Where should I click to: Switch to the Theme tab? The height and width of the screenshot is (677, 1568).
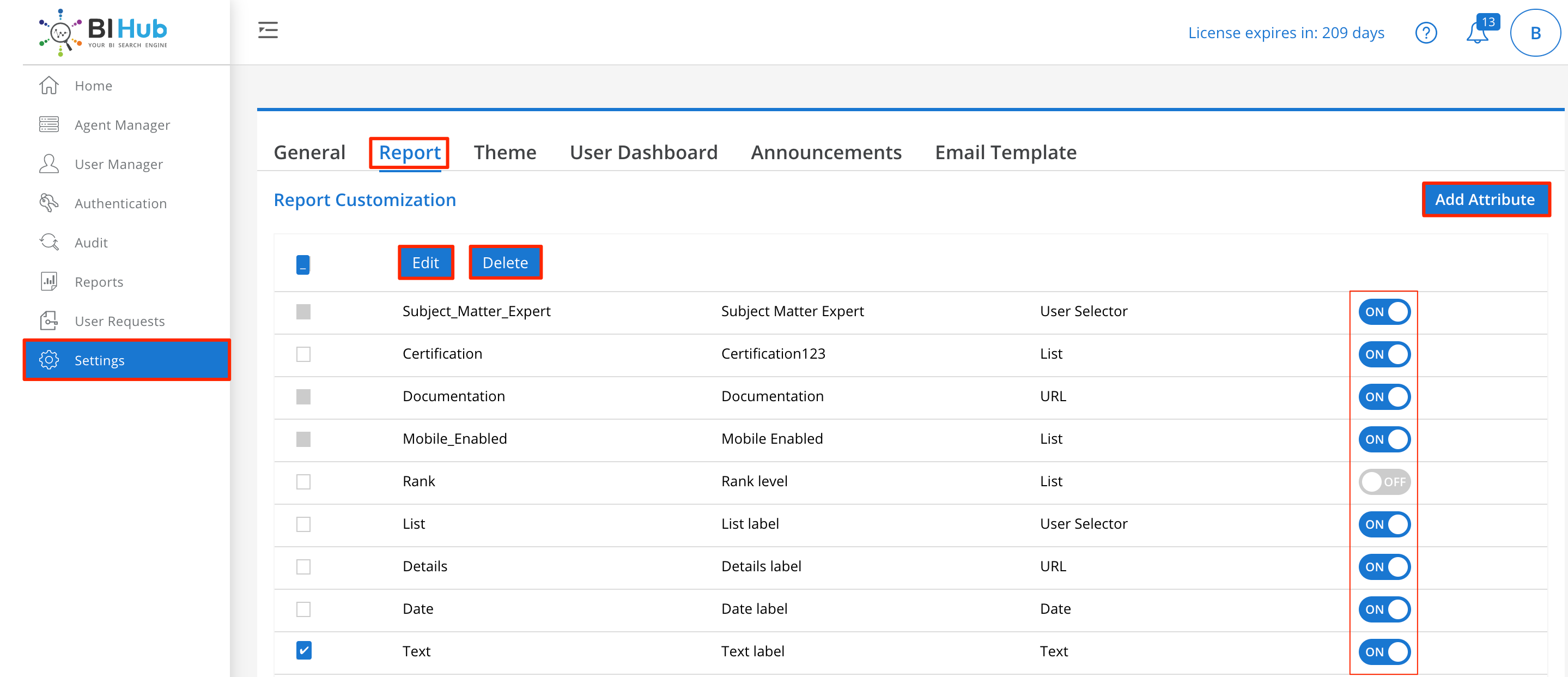(x=505, y=152)
